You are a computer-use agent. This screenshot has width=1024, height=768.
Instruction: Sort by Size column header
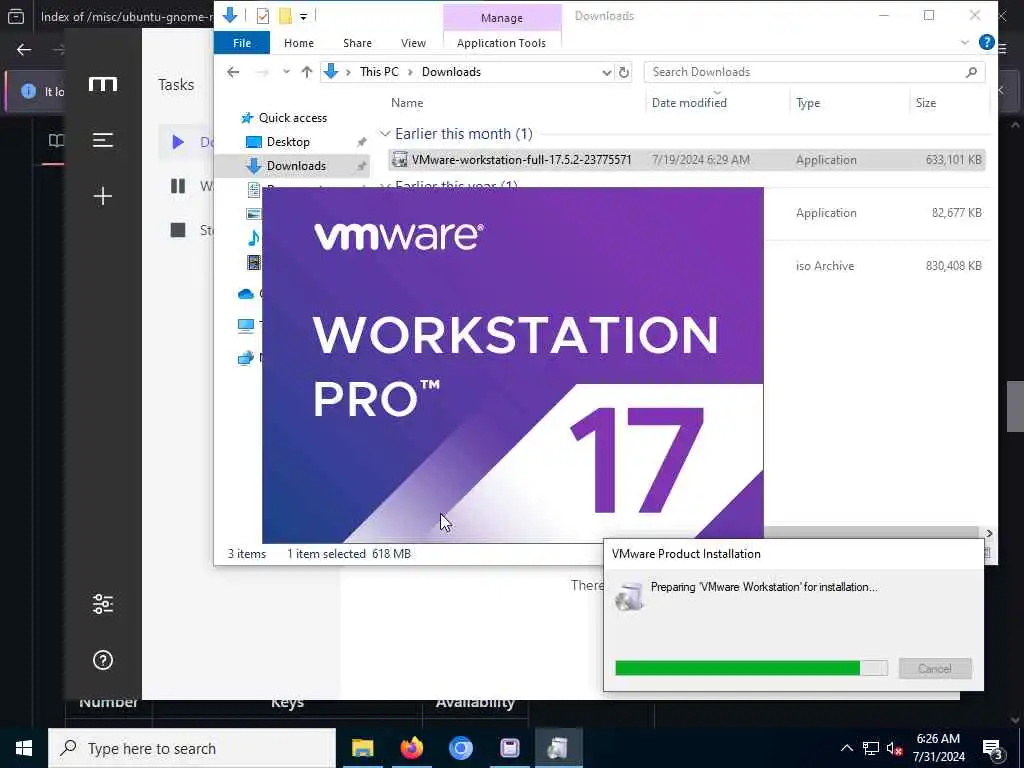pos(925,103)
